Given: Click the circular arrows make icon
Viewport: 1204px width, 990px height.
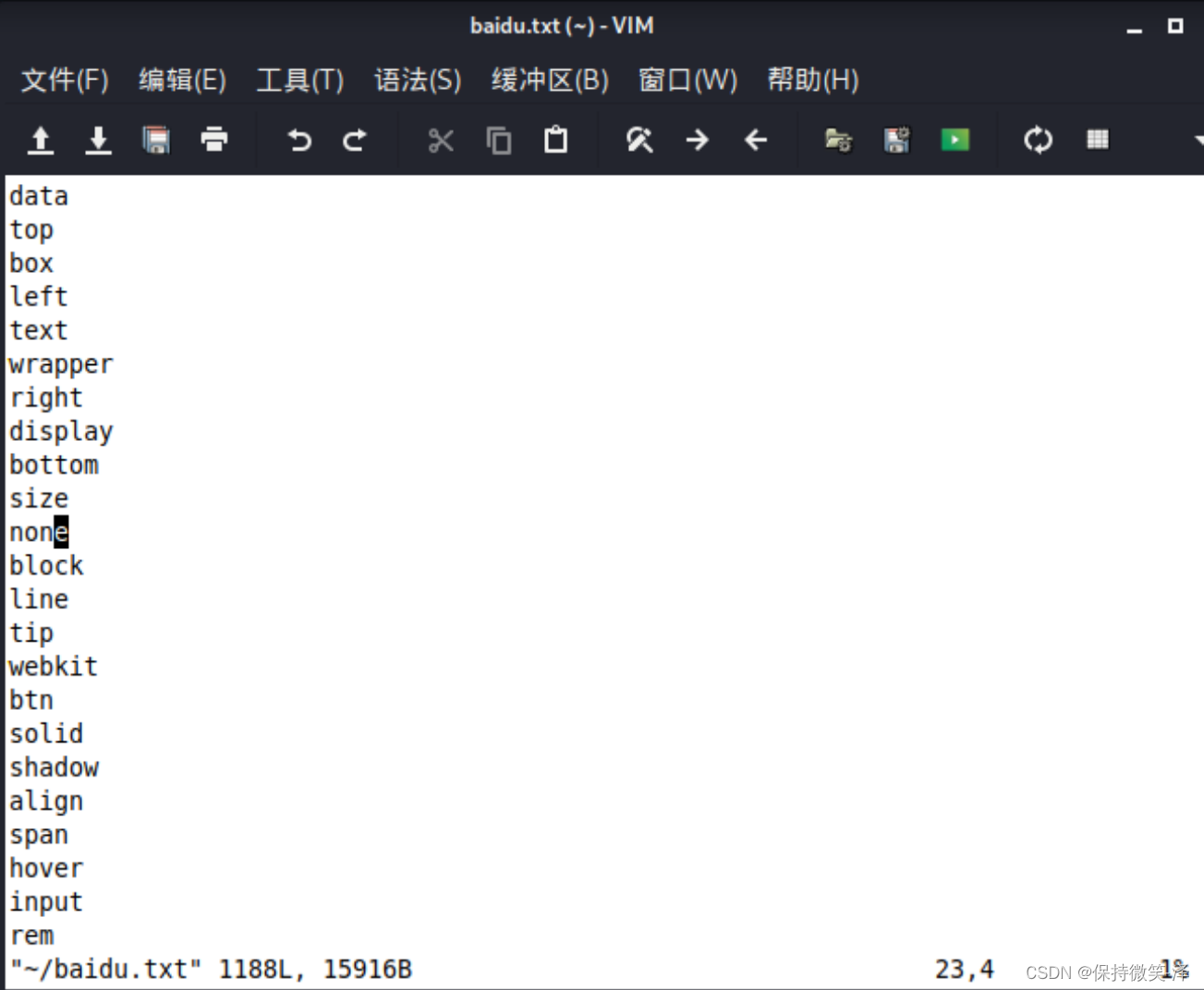Looking at the screenshot, I should [1039, 141].
